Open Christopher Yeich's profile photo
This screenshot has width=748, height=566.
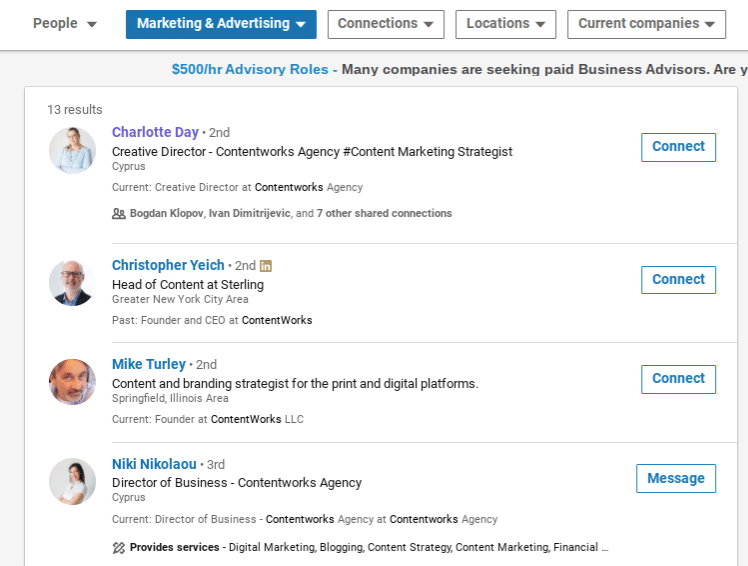coord(73,283)
